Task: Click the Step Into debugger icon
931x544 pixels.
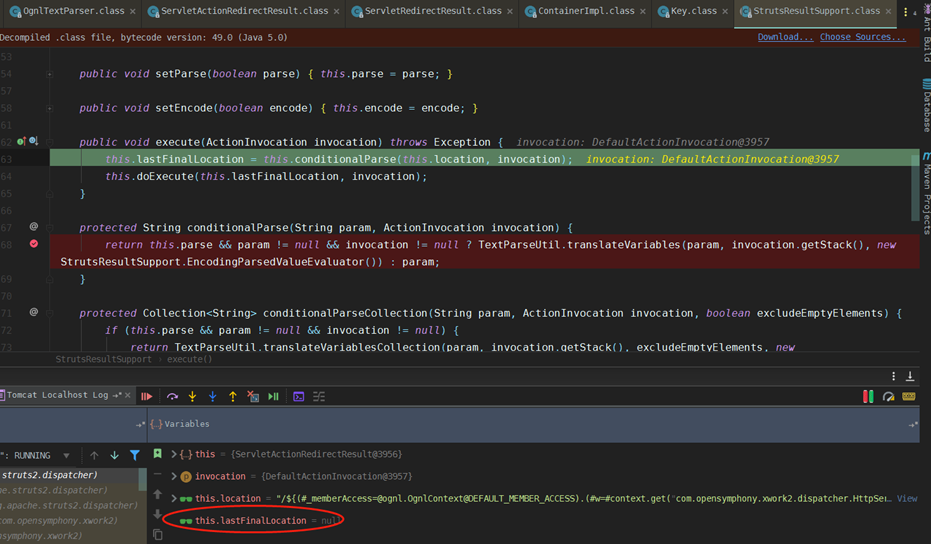Action: coord(192,397)
